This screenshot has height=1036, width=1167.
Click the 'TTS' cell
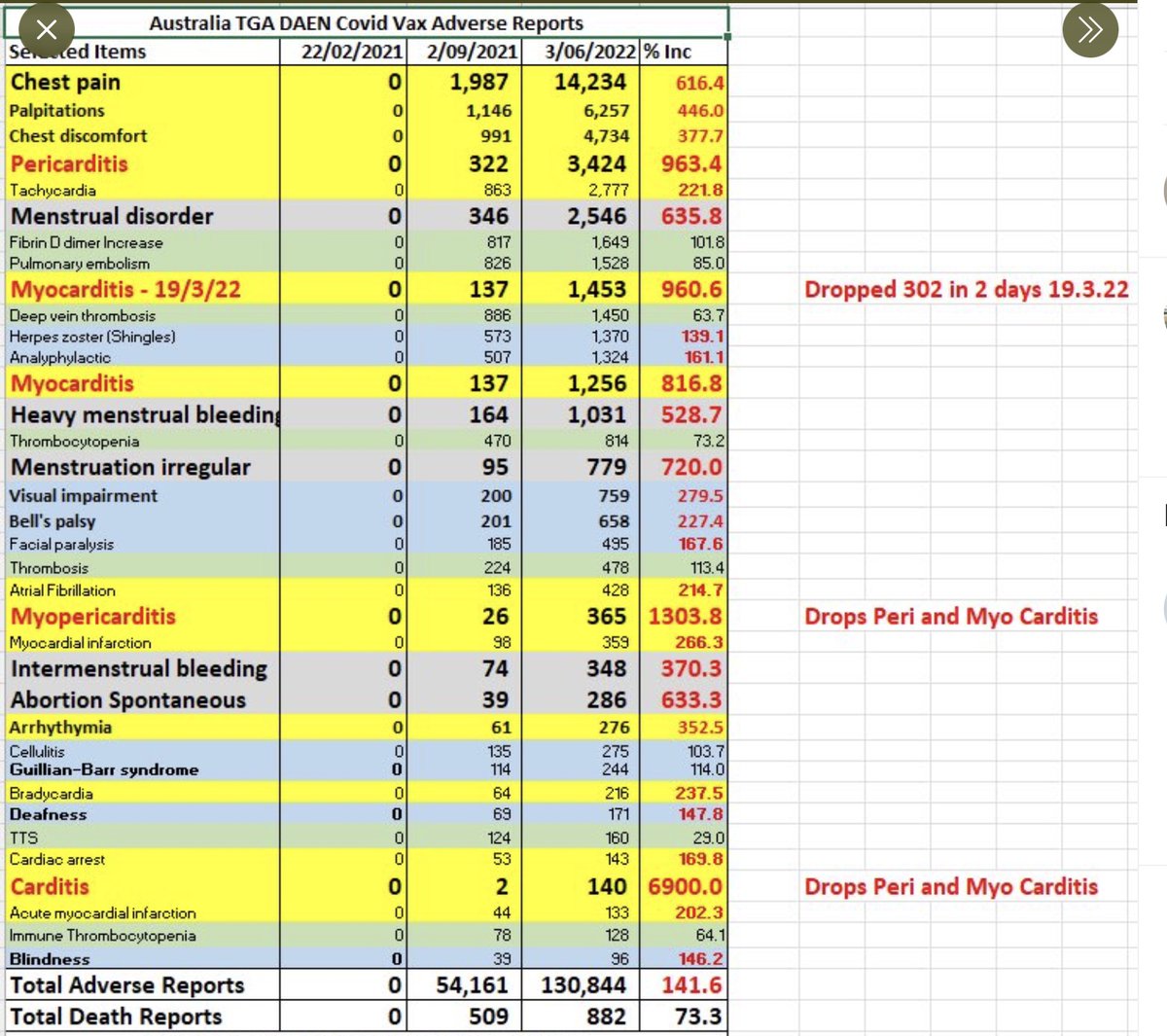point(24,838)
